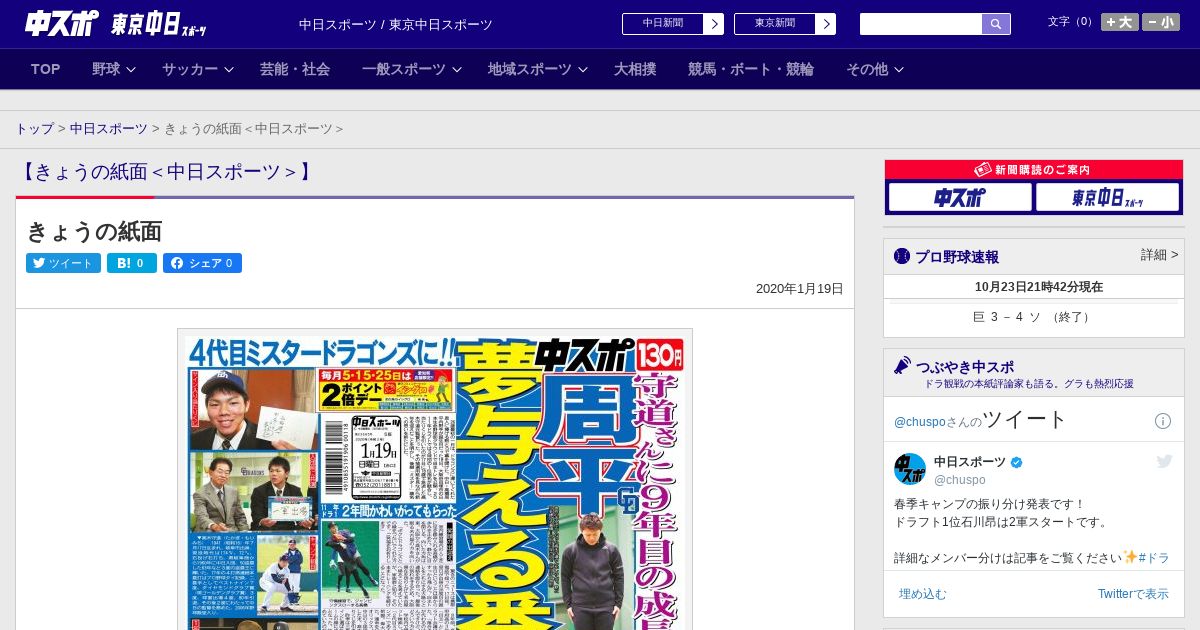Image resolution: width=1200 pixels, height=630 pixels.
Task: Expand the 一般スポーツ dropdown menu
Action: pyautogui.click(x=412, y=69)
